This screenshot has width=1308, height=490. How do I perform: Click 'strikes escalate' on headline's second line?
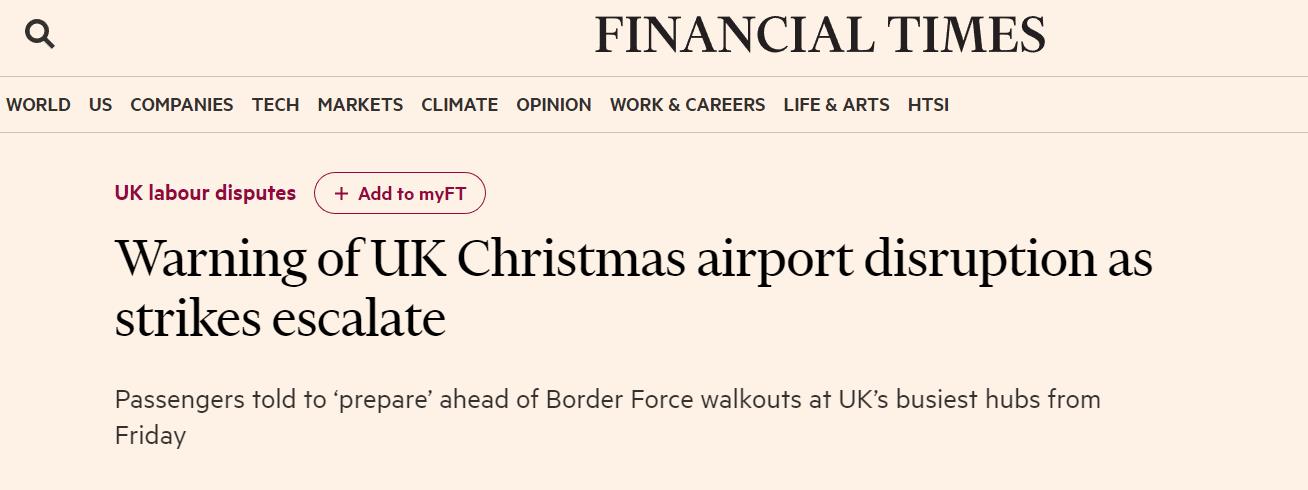pyautogui.click(x=280, y=319)
